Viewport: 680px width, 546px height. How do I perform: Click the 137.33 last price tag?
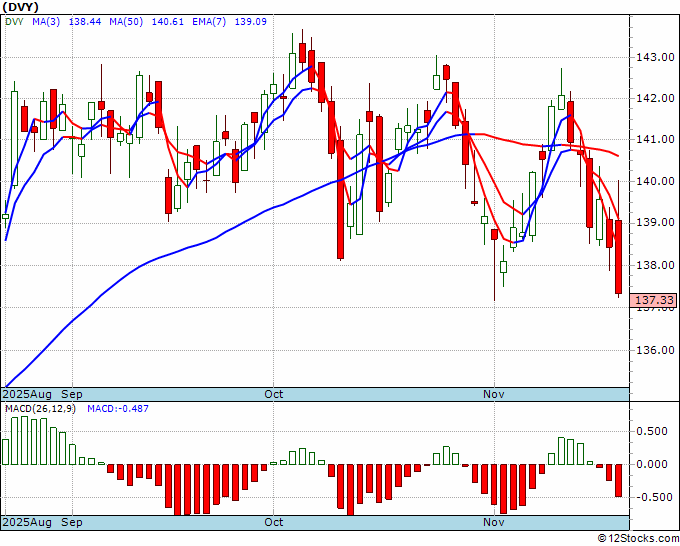coord(653,300)
